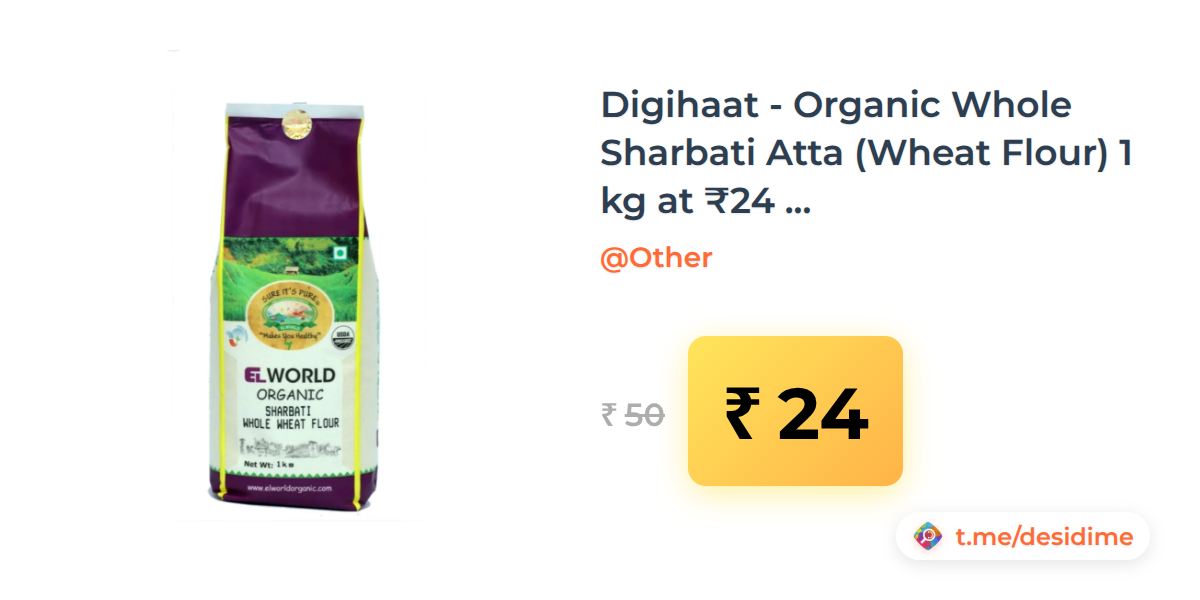This screenshot has width=1200, height=600.
Task: Open the Digihaat Organic Sharbati Atta title
Action: 866,152
